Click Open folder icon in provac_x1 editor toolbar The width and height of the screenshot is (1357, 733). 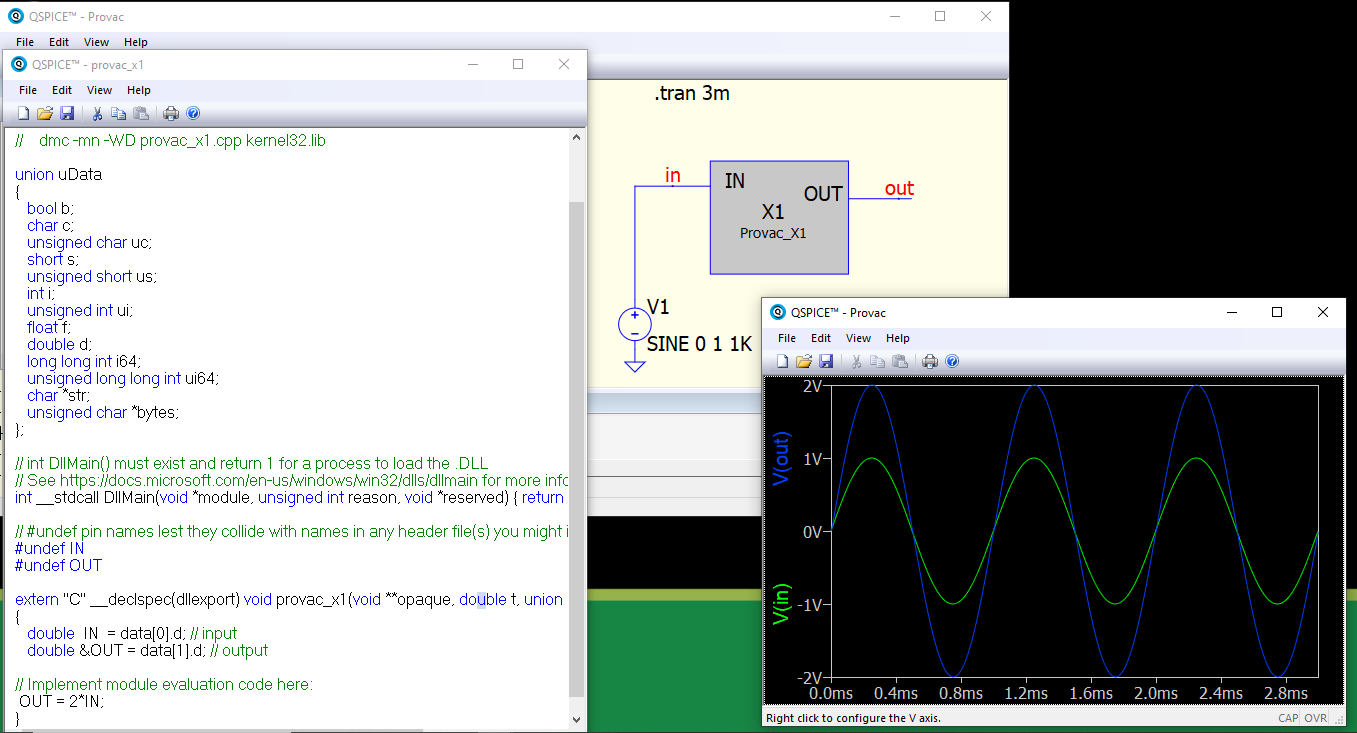[45, 113]
